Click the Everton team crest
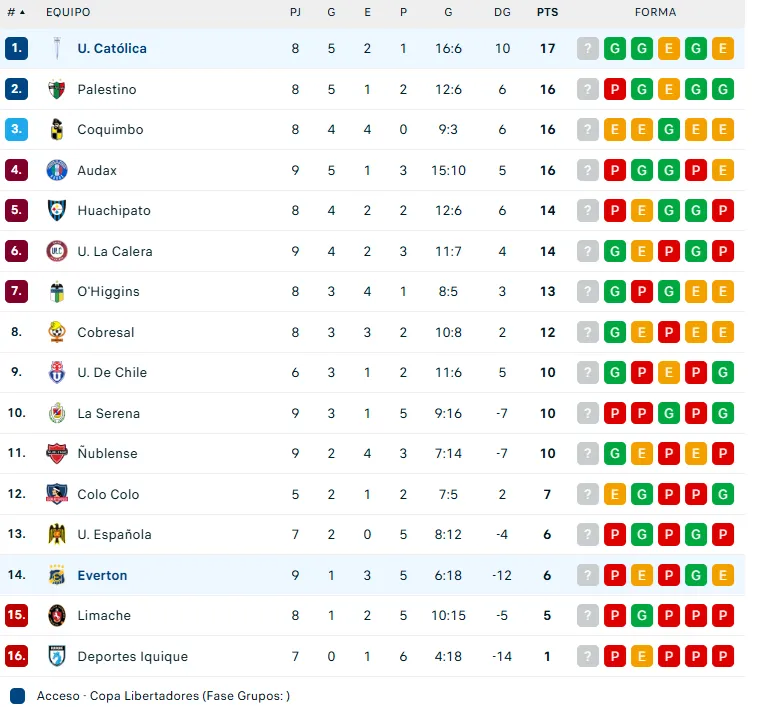 (x=57, y=575)
